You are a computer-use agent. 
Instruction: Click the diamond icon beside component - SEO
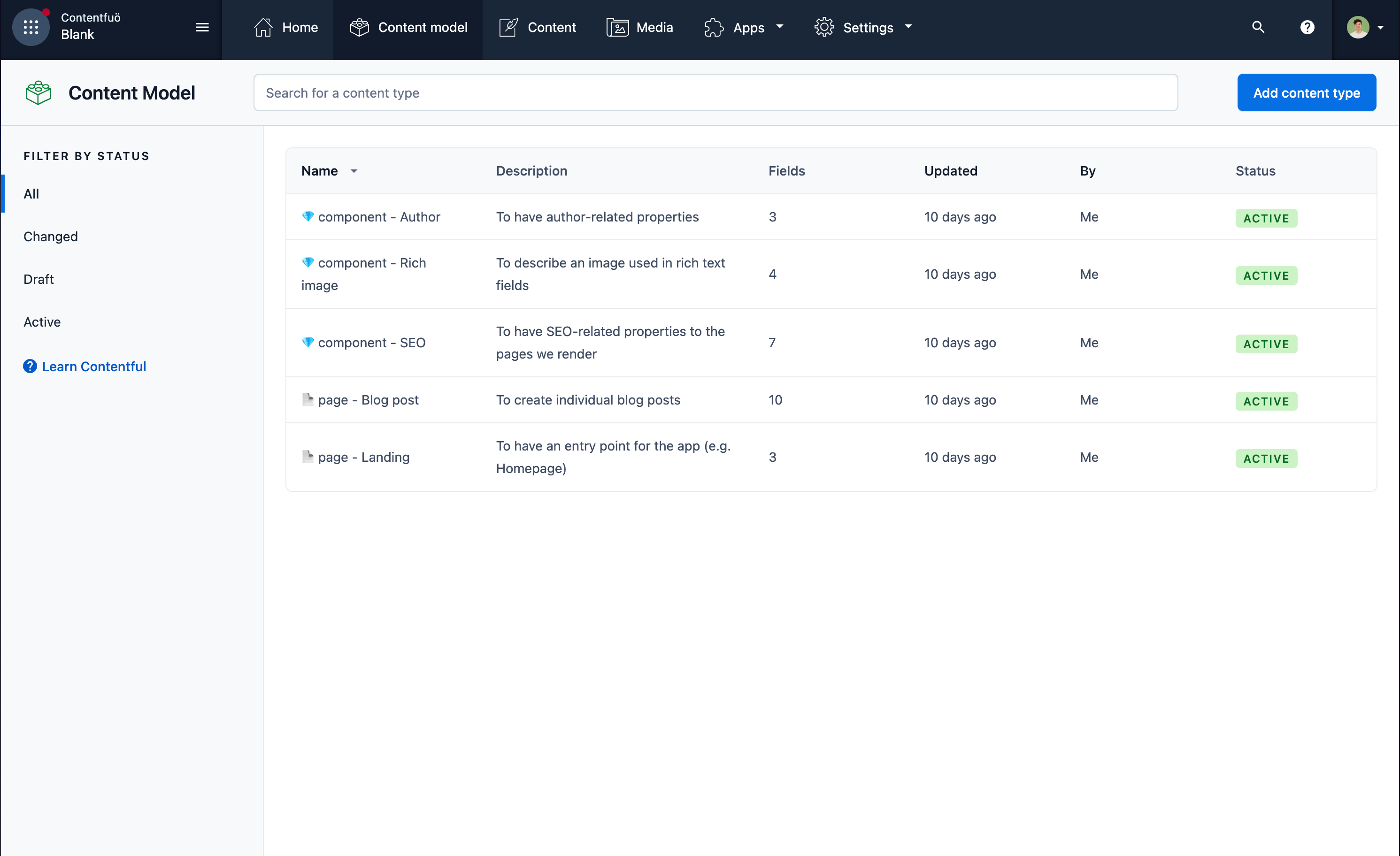point(308,343)
